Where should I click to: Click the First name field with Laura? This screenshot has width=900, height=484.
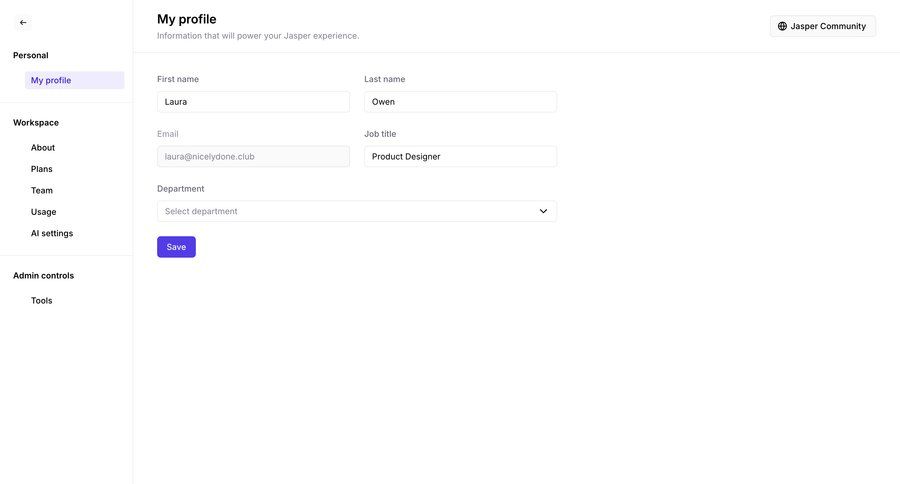(x=253, y=102)
